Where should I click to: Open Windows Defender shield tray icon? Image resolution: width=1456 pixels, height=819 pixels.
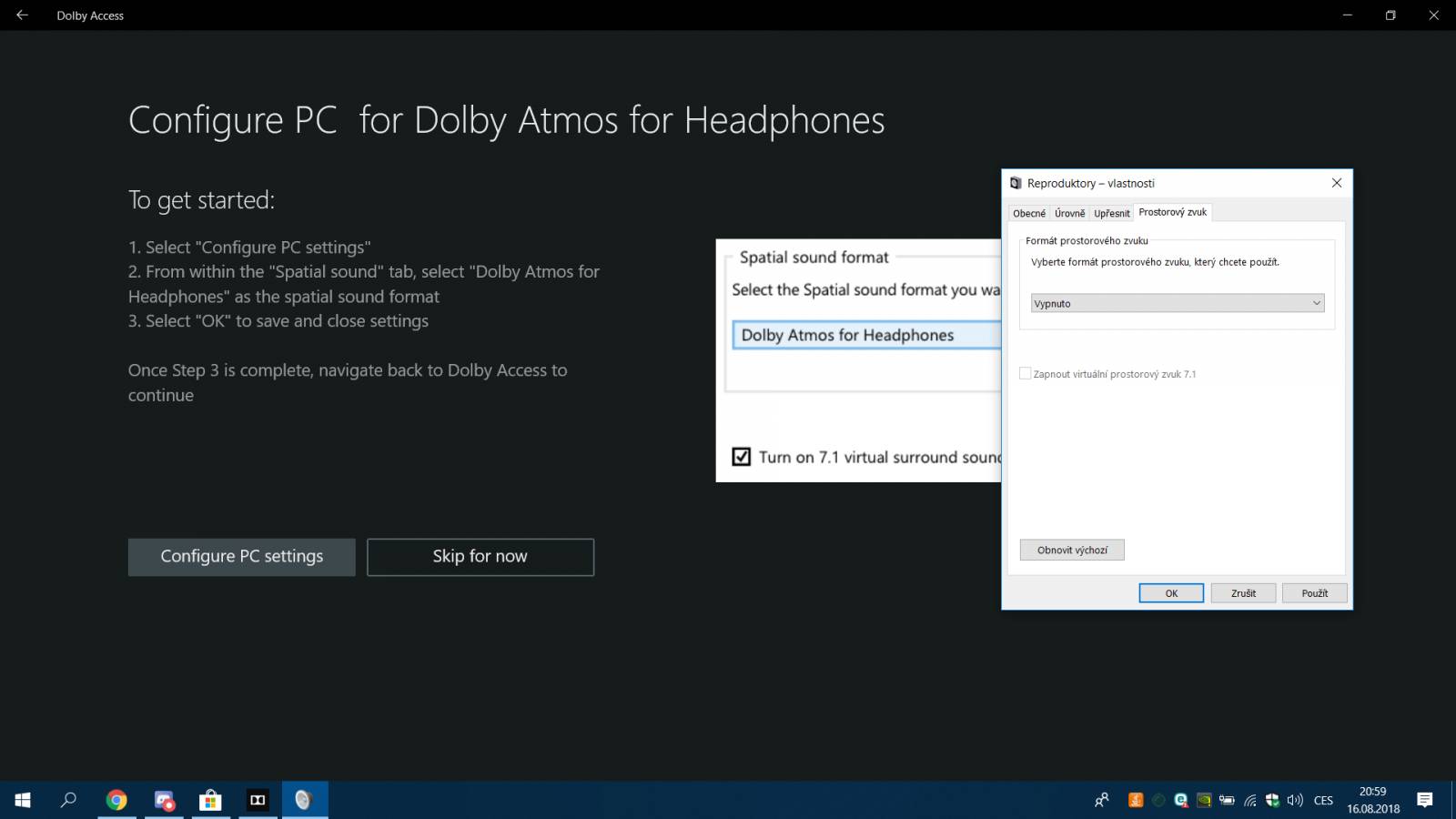pyautogui.click(x=1272, y=801)
